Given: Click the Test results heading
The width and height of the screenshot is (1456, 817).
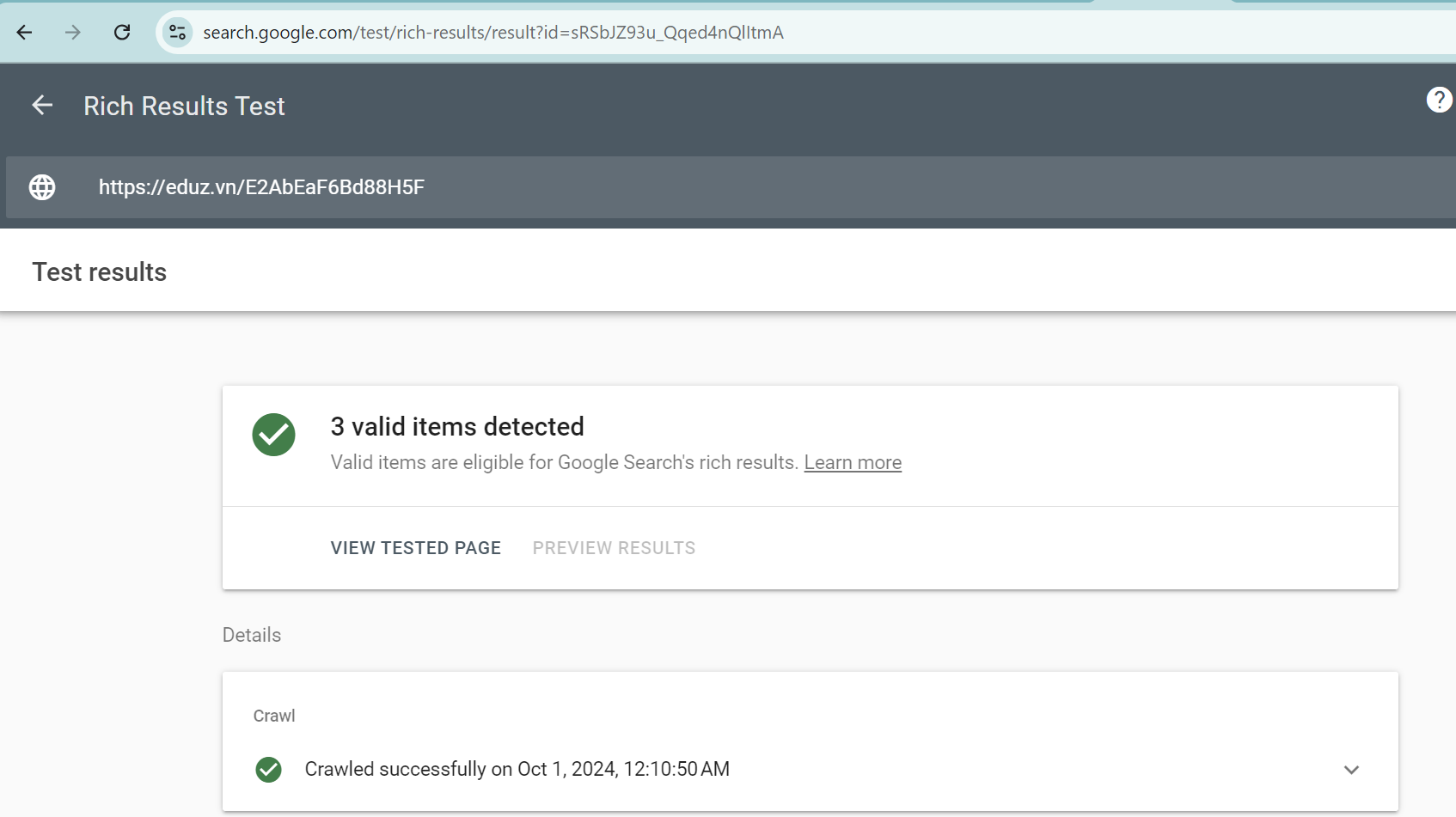Looking at the screenshot, I should click(x=100, y=272).
